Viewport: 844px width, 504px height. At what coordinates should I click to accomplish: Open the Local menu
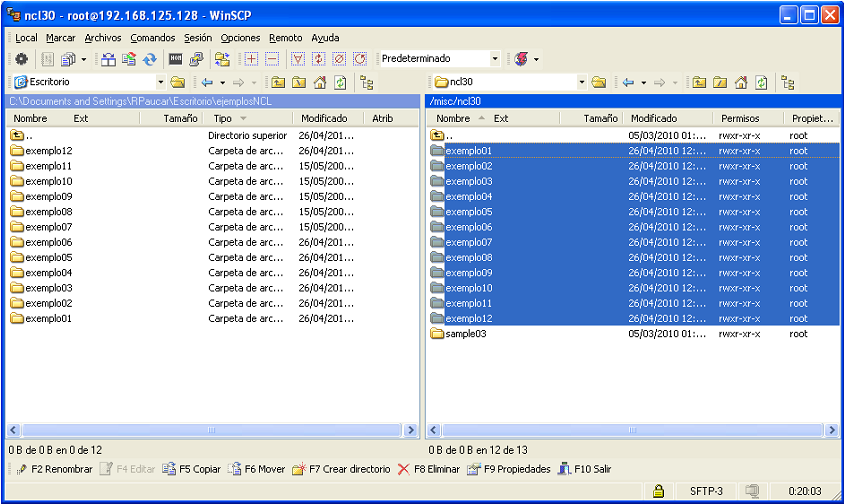coord(26,38)
